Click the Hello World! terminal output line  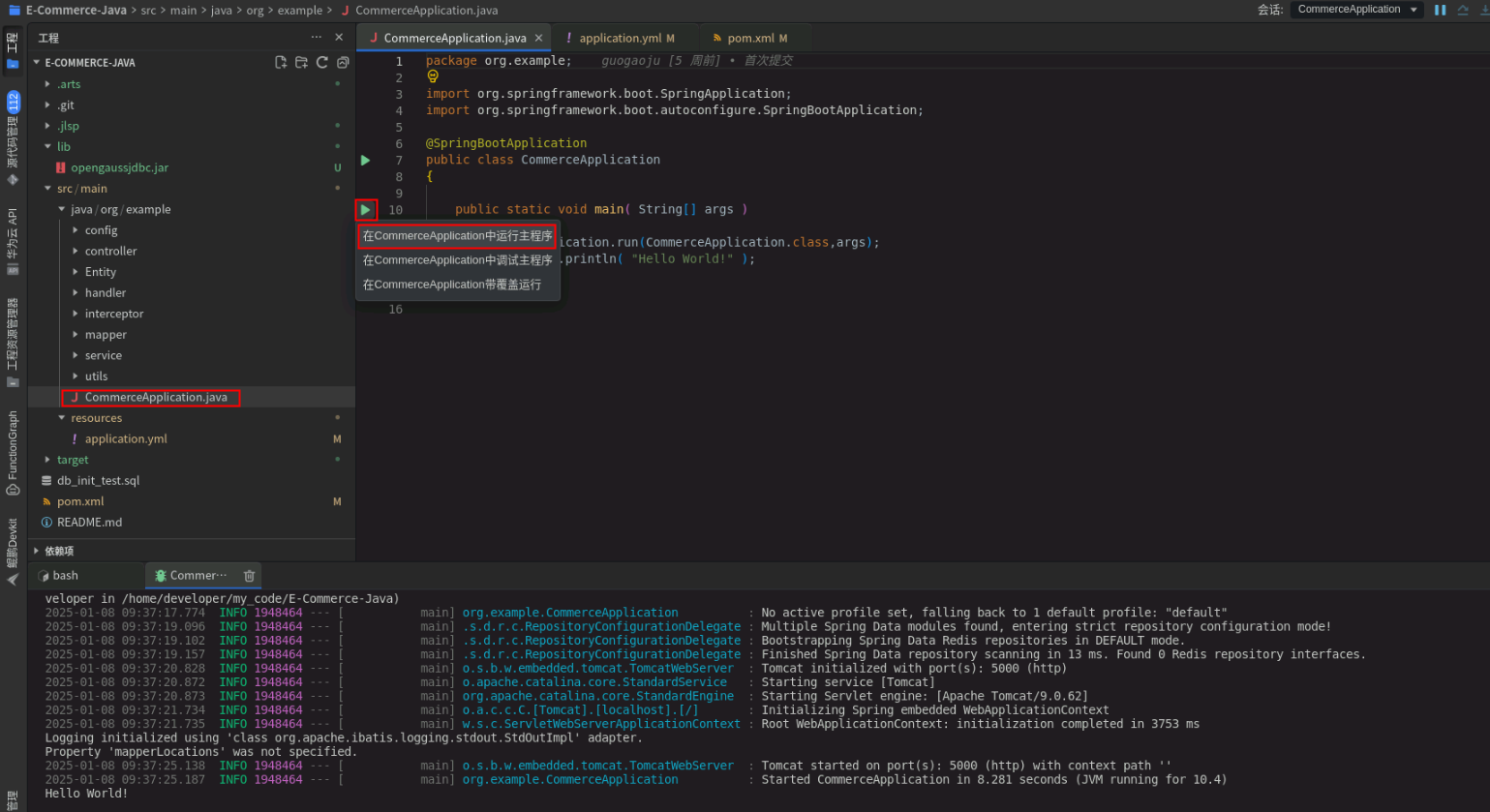86,794
